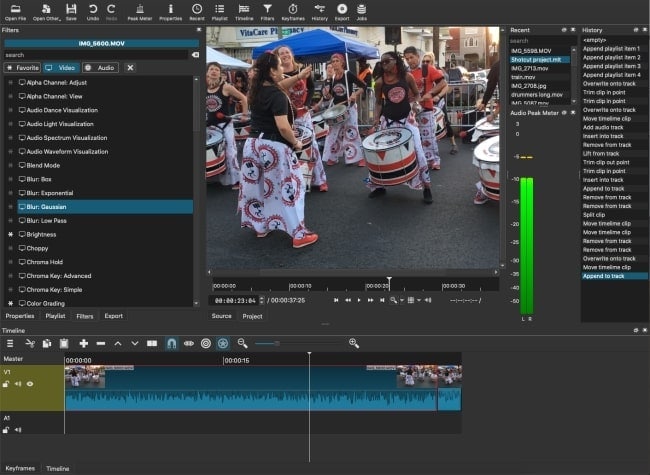Open the Peak Meter panel from toolbar

(x=139, y=11)
